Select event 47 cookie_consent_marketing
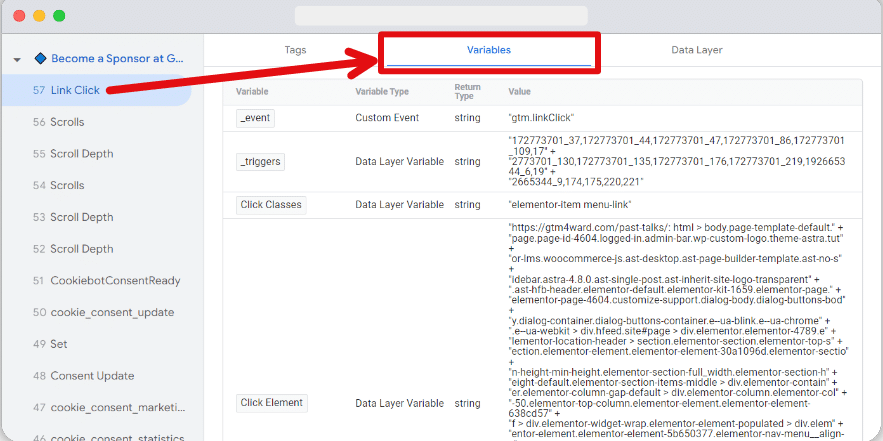This screenshot has height=441, width=883. click(x=108, y=408)
